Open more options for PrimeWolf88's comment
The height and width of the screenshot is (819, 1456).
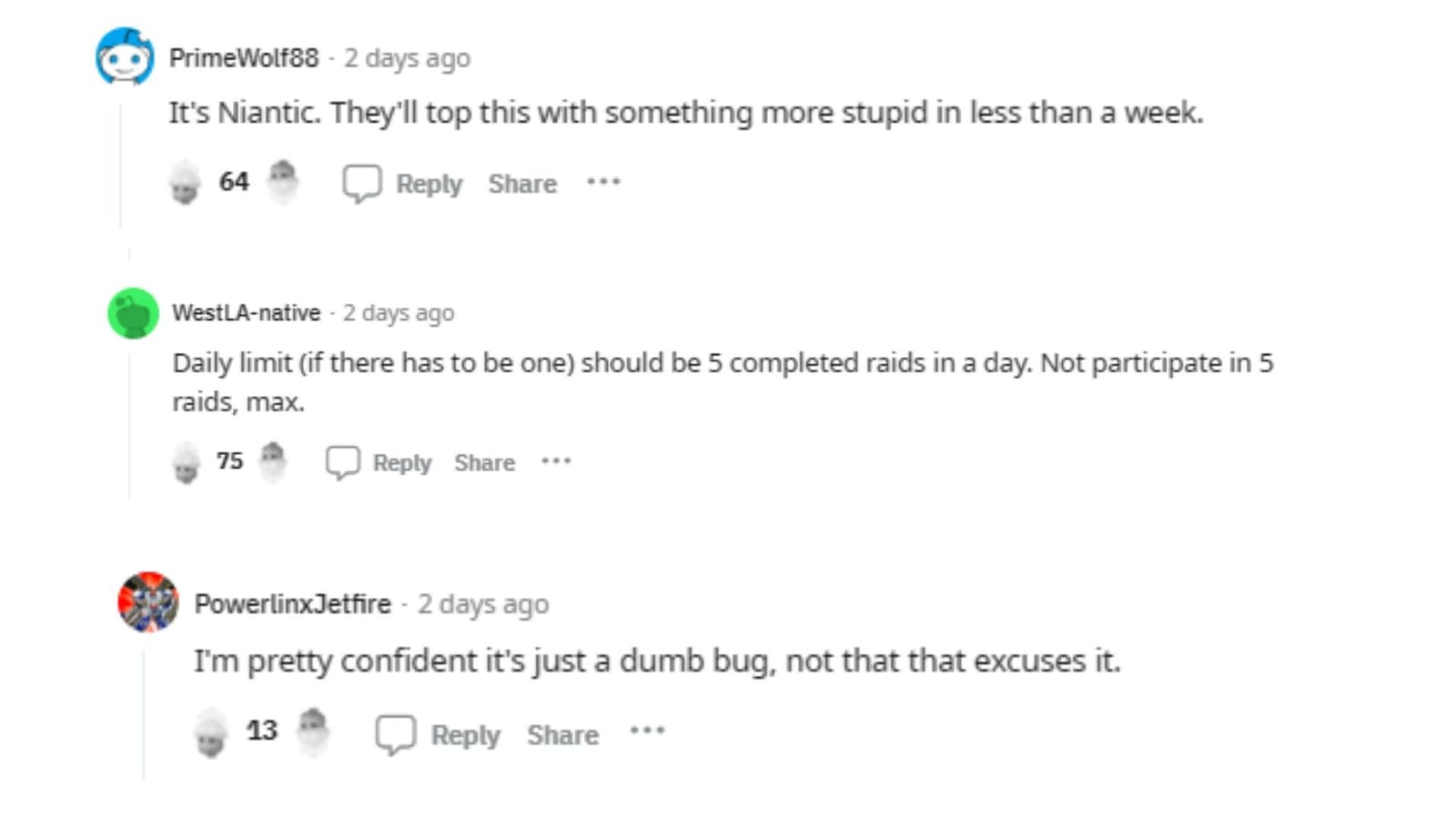(x=603, y=182)
